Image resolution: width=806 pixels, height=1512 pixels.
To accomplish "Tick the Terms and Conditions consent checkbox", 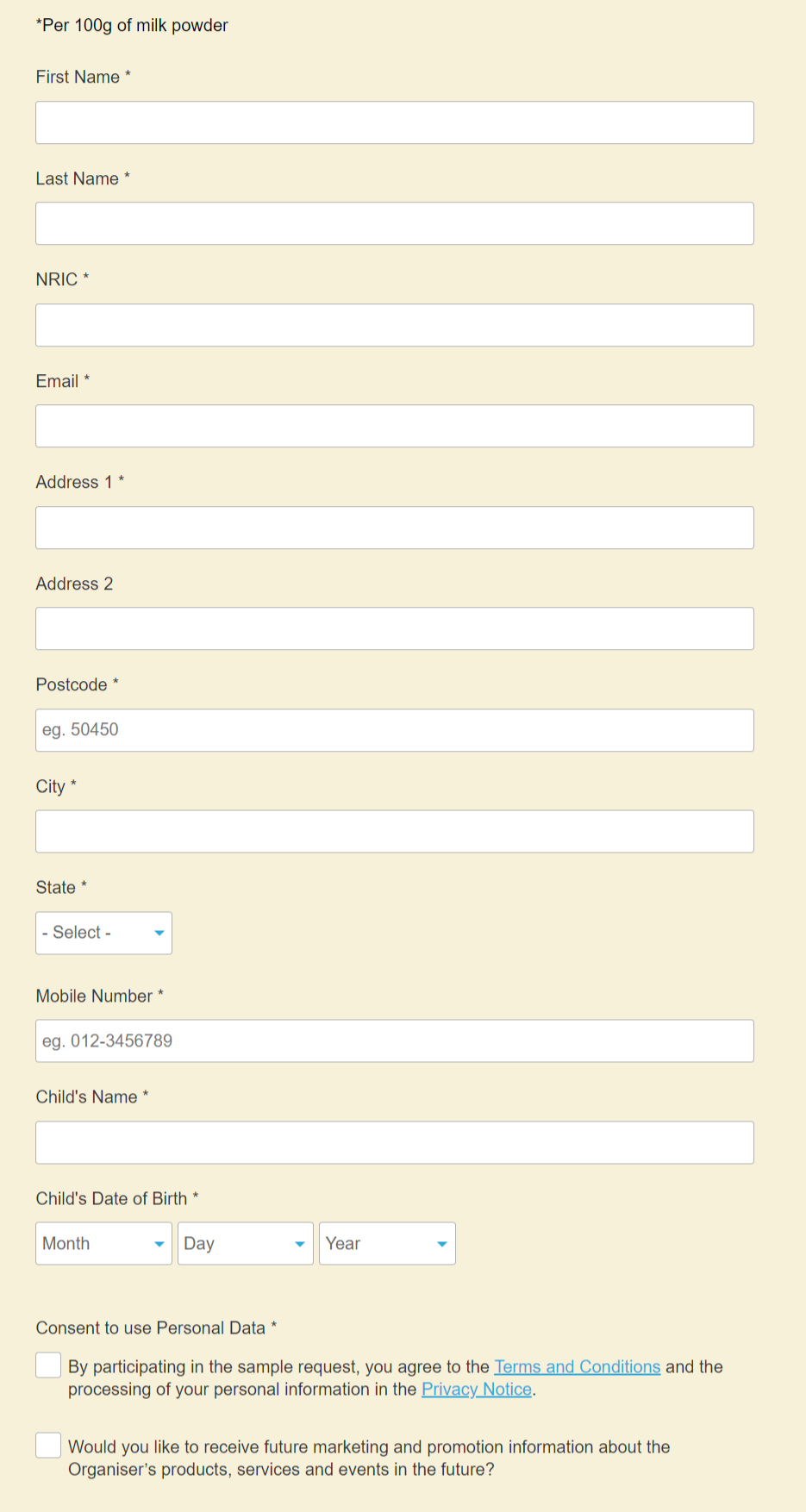I will click(48, 1365).
